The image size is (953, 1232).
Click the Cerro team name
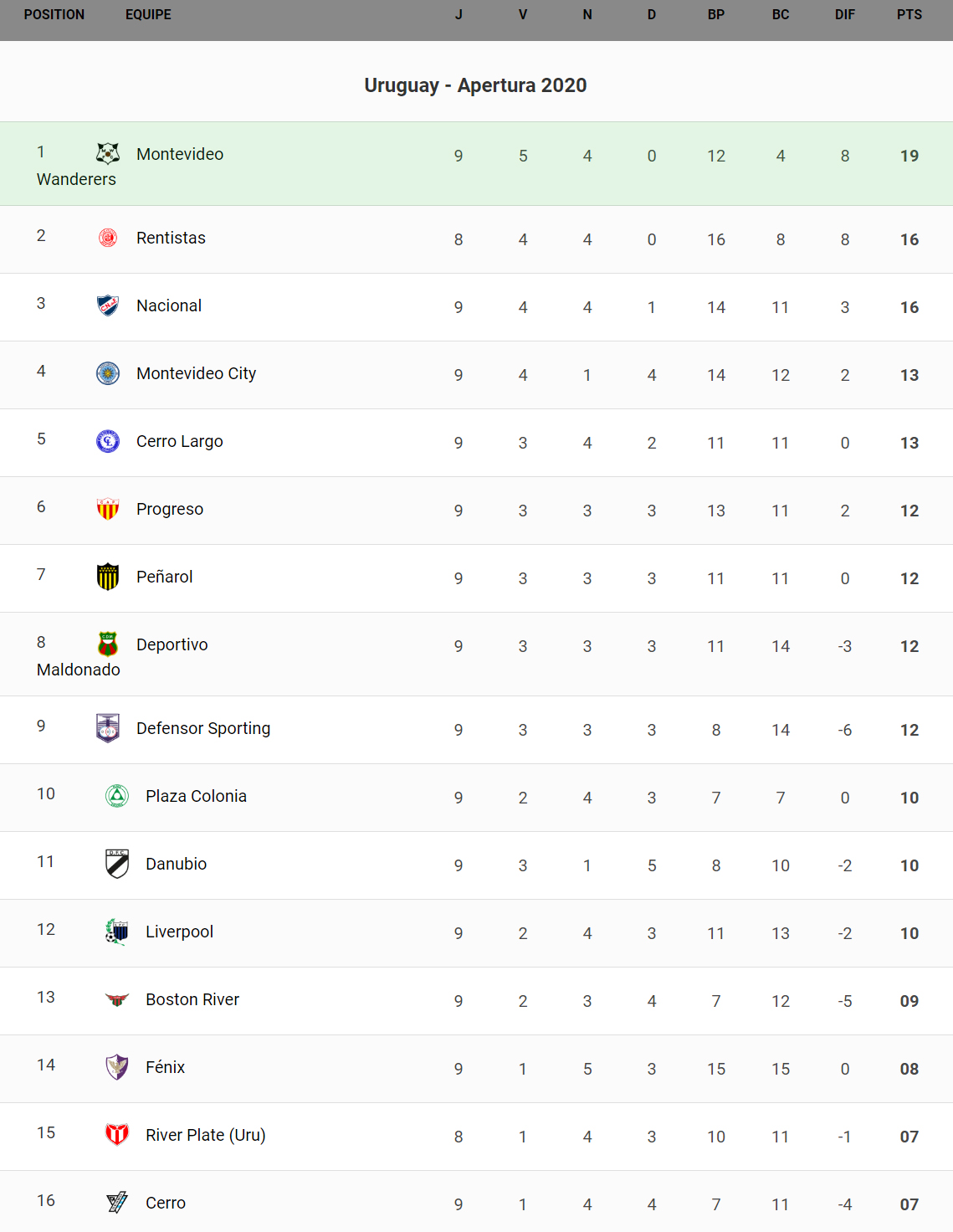coord(166,1203)
